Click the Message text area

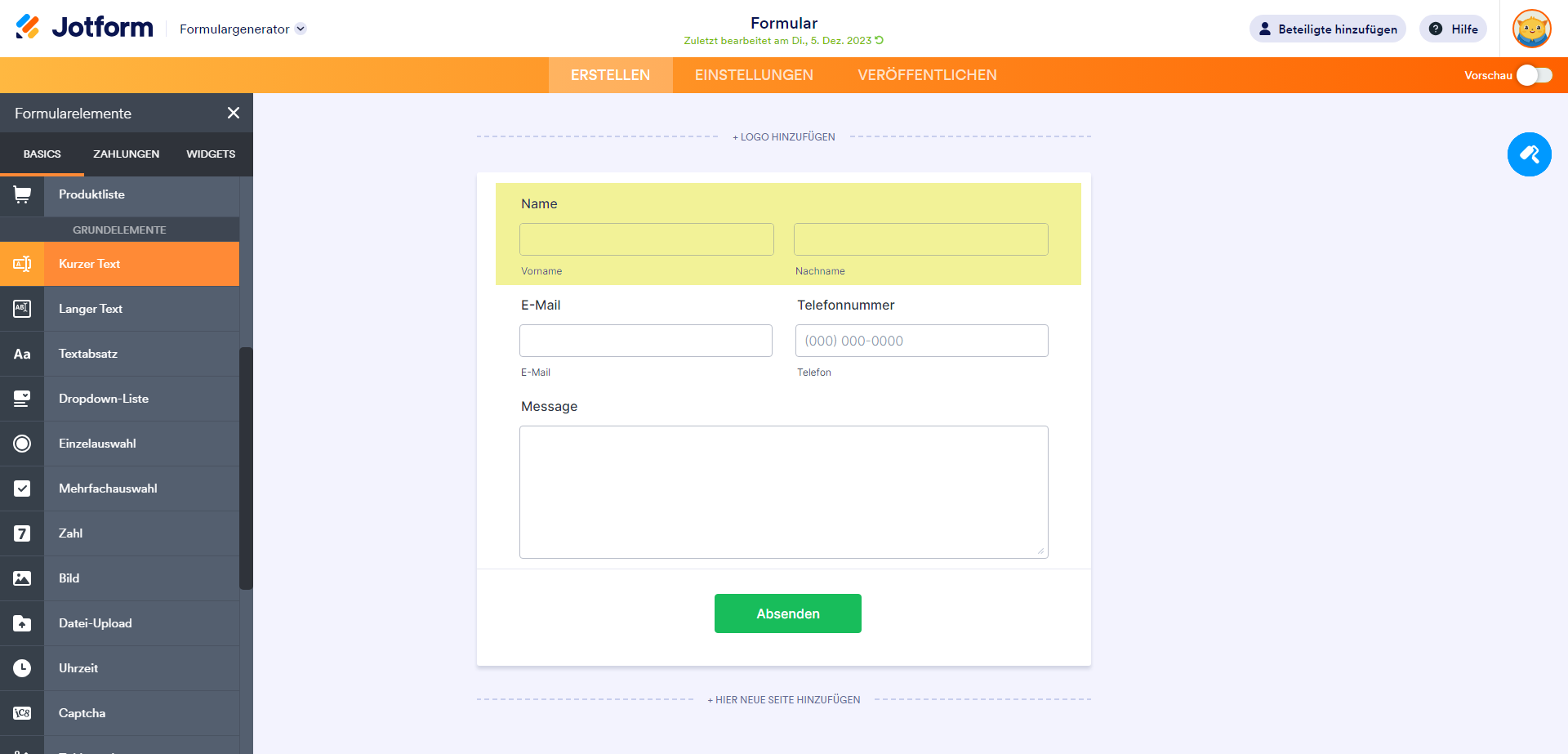pos(783,492)
